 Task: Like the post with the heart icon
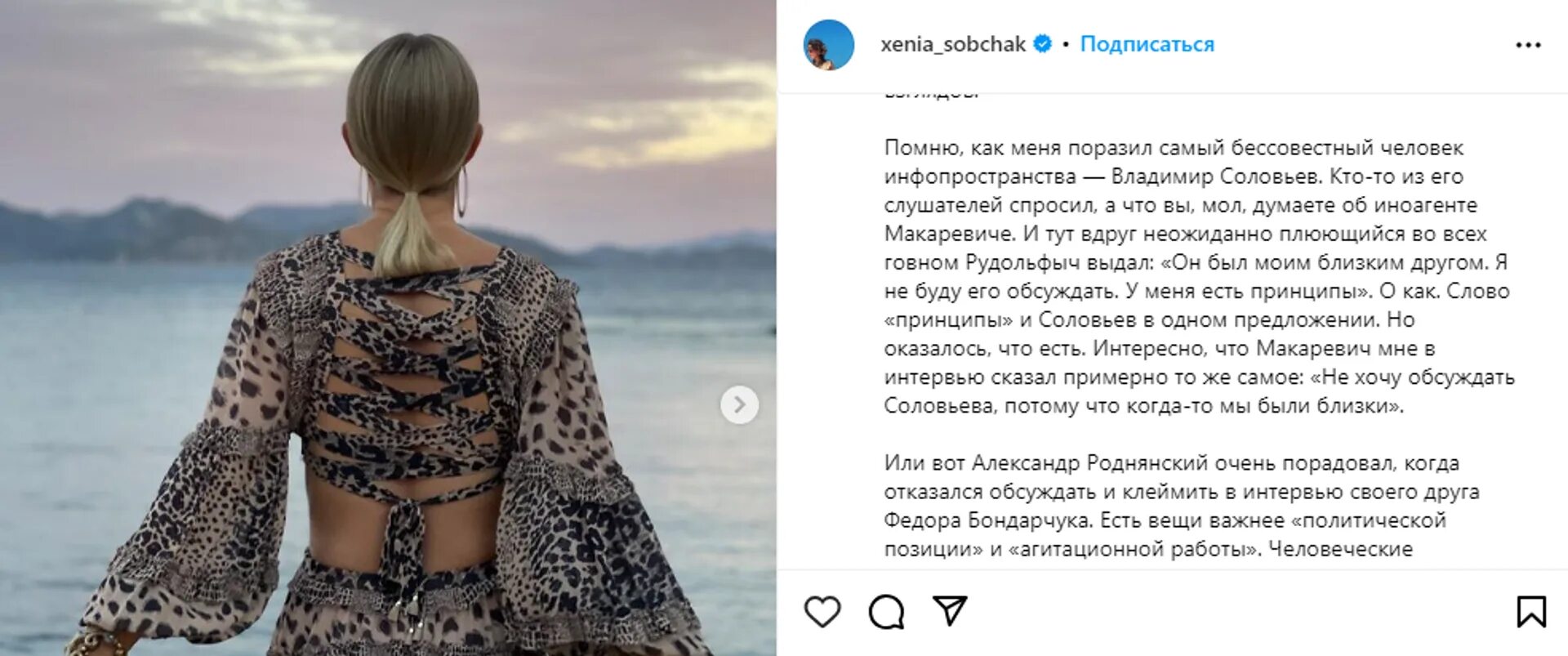[x=822, y=612]
